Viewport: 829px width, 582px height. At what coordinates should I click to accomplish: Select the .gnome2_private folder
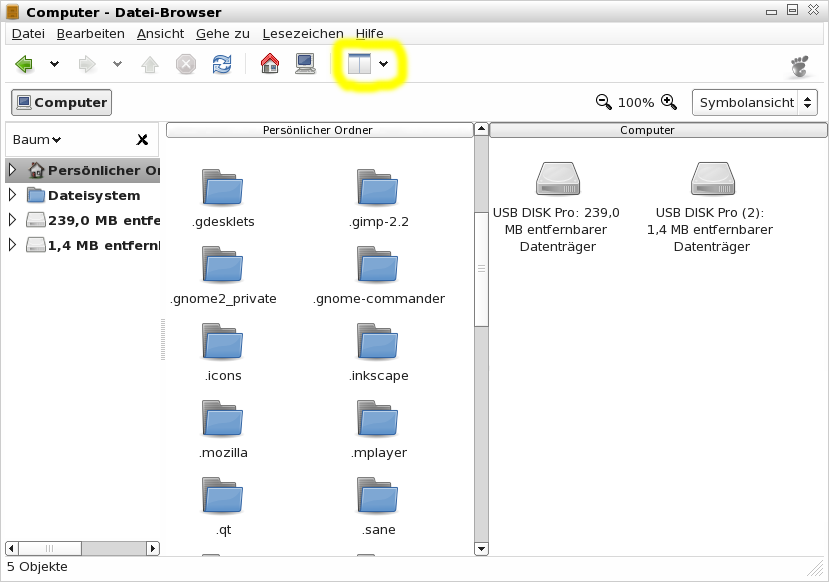tap(223, 276)
